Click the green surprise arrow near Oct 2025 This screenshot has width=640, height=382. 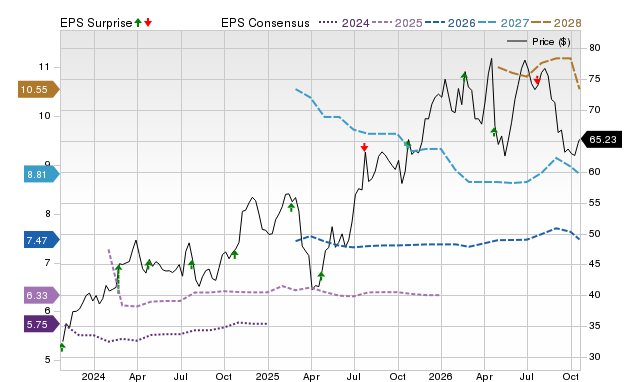(x=407, y=144)
